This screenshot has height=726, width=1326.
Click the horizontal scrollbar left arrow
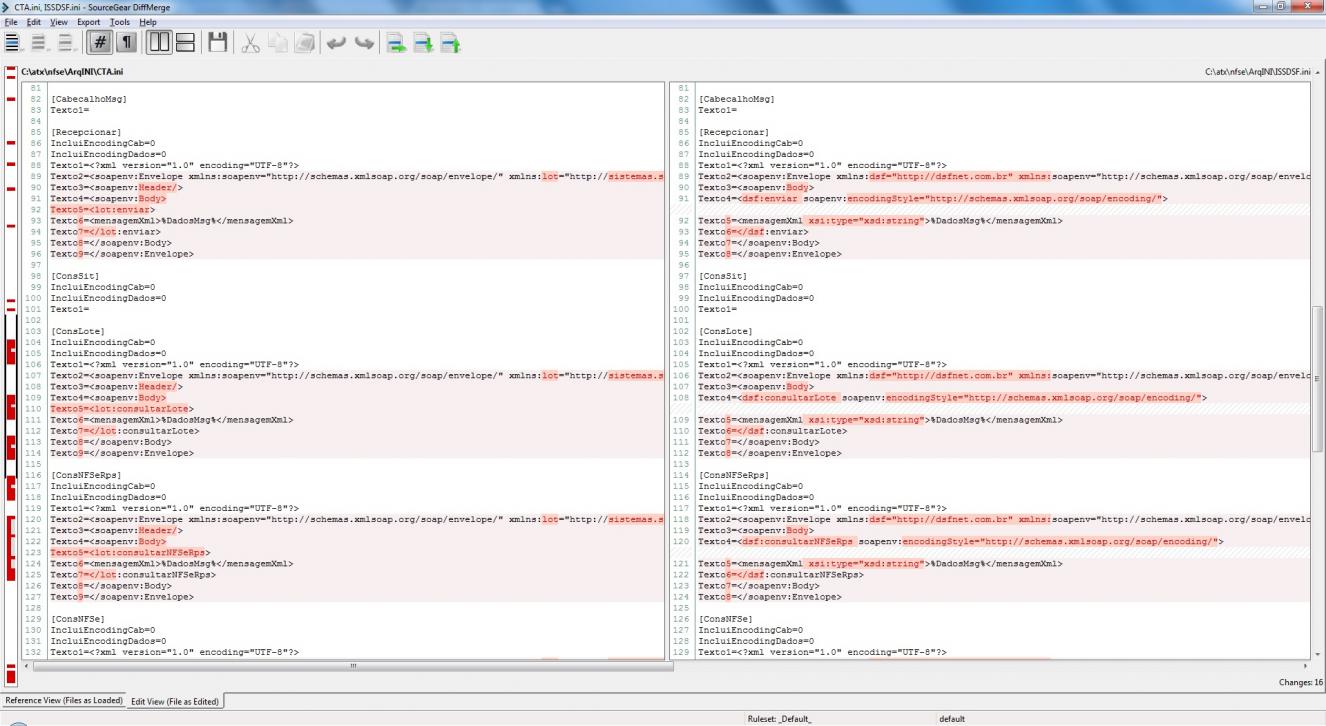tap(27, 664)
